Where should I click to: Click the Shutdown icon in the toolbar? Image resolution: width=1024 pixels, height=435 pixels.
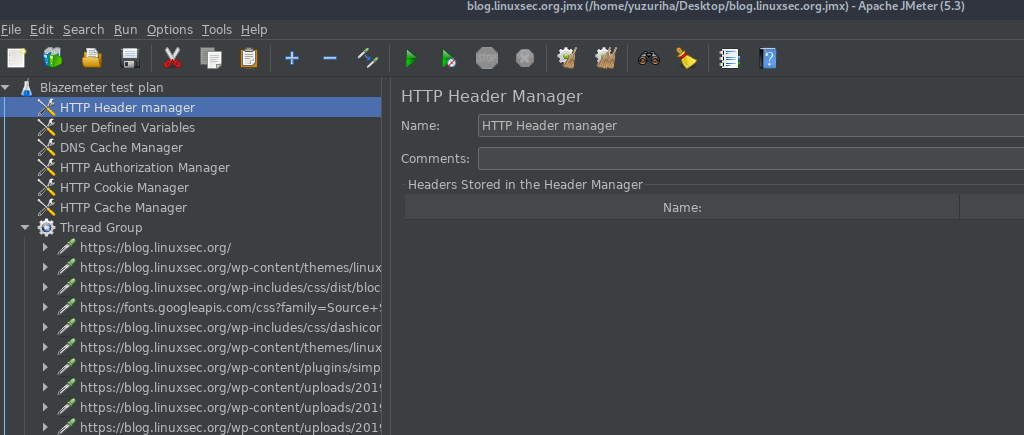[525, 58]
